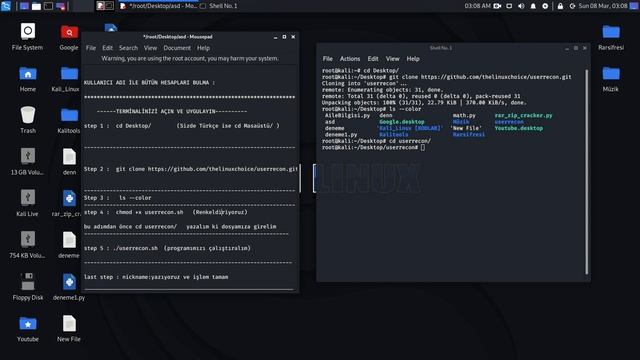
Task: Click the root account warning in Mousepad
Action: (190, 58)
